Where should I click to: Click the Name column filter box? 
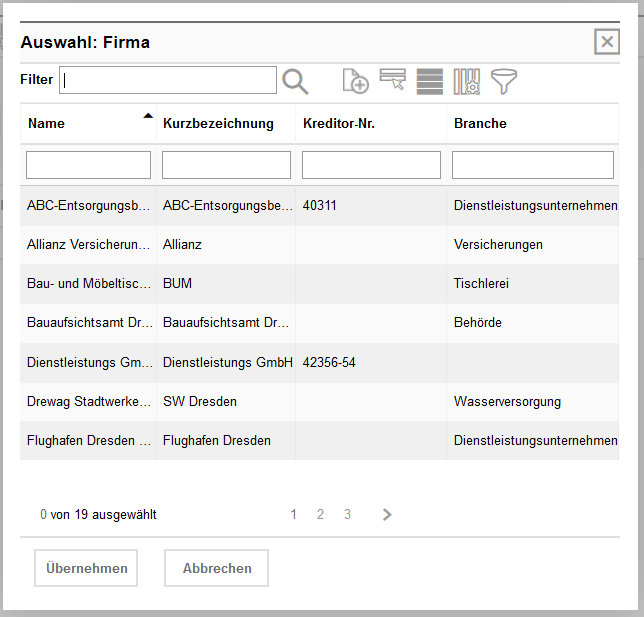pos(88,165)
